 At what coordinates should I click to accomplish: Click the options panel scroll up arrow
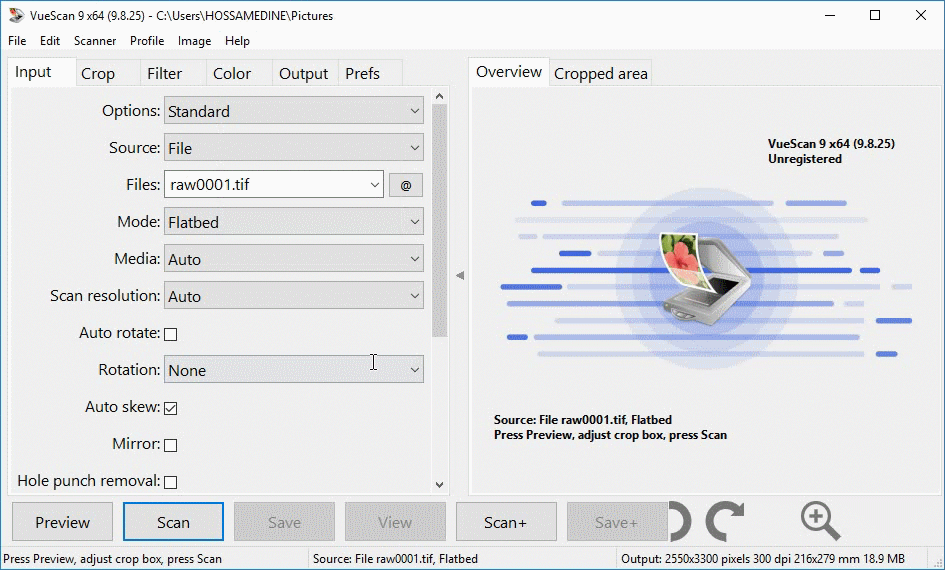point(439,96)
